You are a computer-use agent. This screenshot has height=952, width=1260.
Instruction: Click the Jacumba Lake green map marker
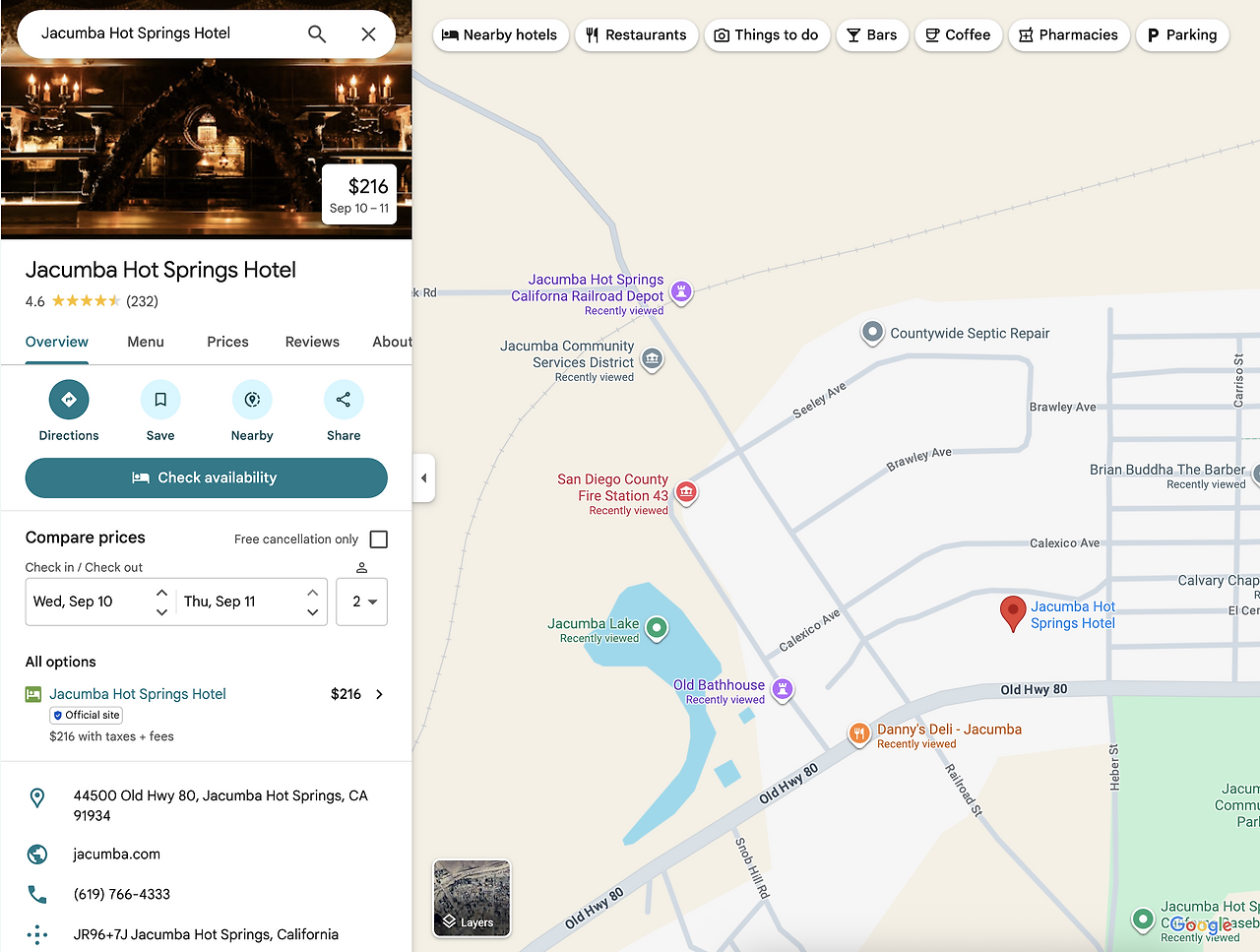point(657,627)
